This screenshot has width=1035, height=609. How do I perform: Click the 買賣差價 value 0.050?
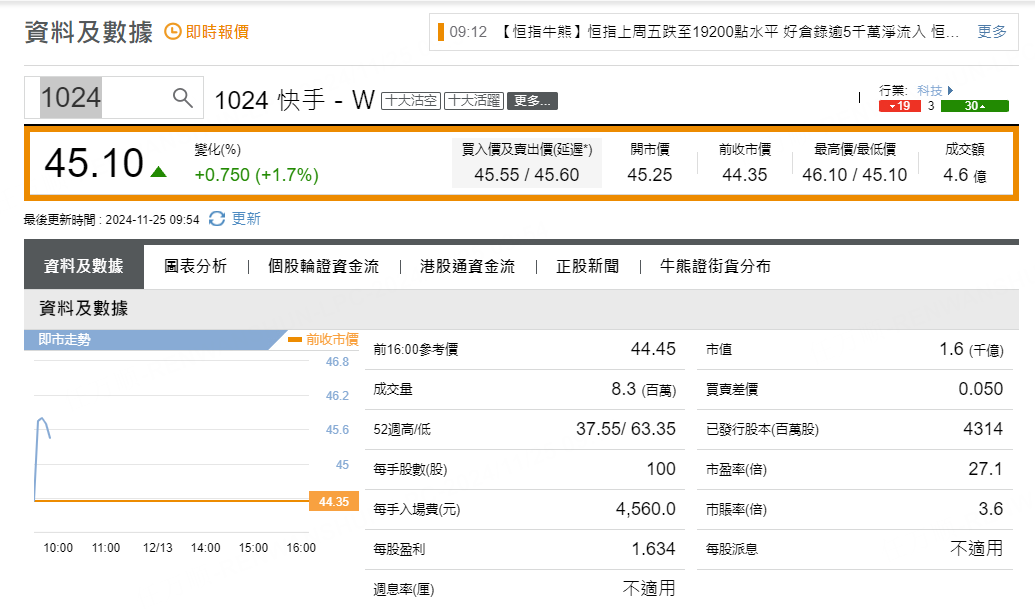980,389
